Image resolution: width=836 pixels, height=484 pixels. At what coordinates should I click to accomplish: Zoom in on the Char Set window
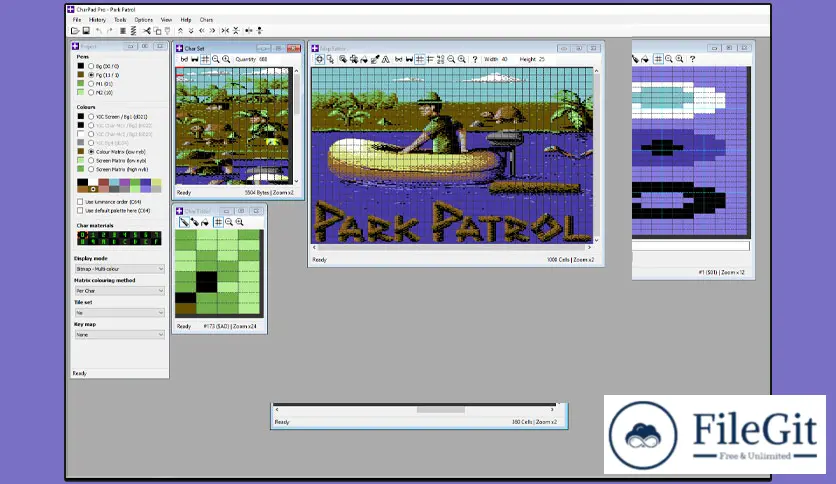tap(226, 59)
